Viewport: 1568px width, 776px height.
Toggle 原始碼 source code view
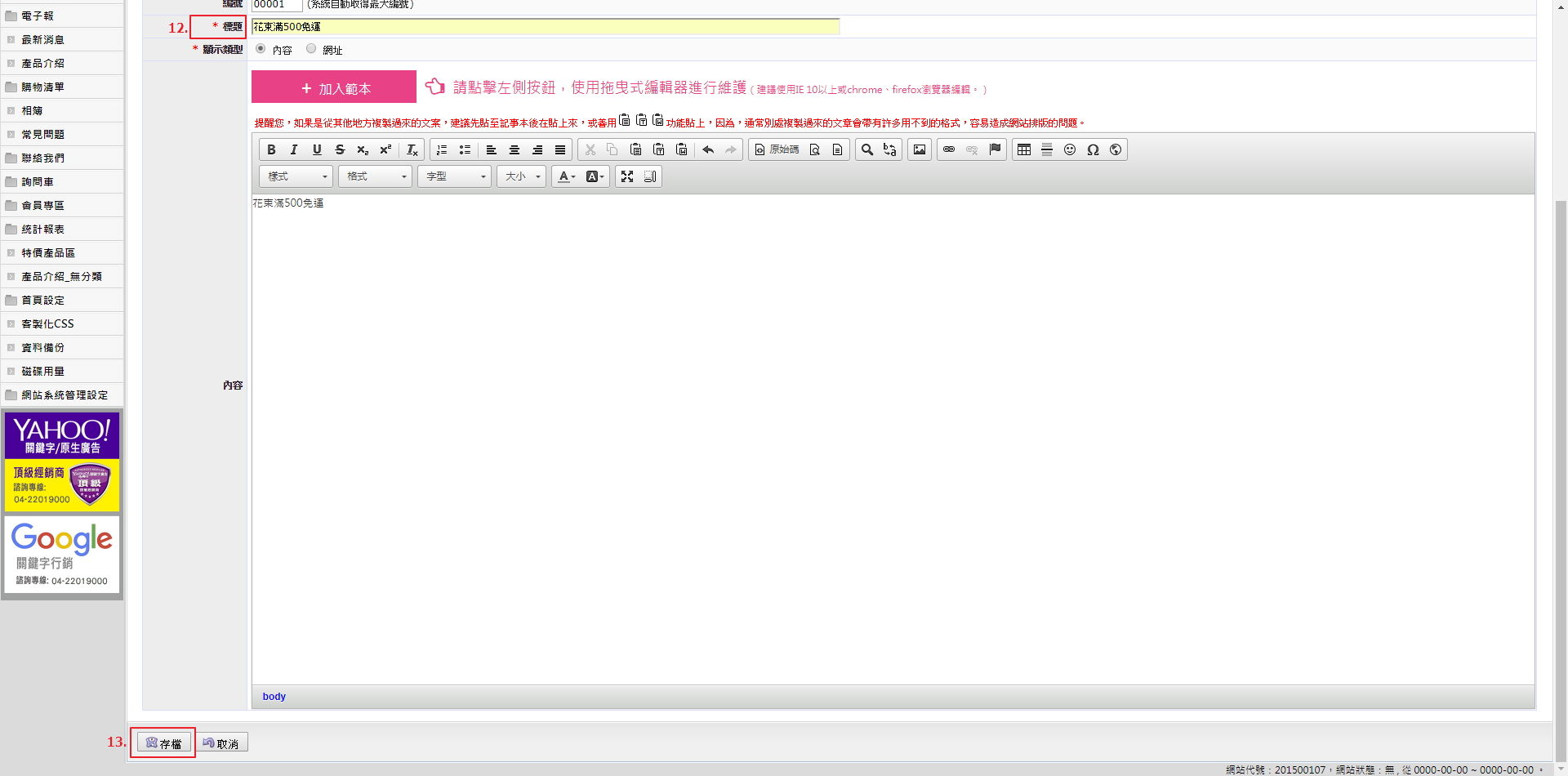point(777,149)
